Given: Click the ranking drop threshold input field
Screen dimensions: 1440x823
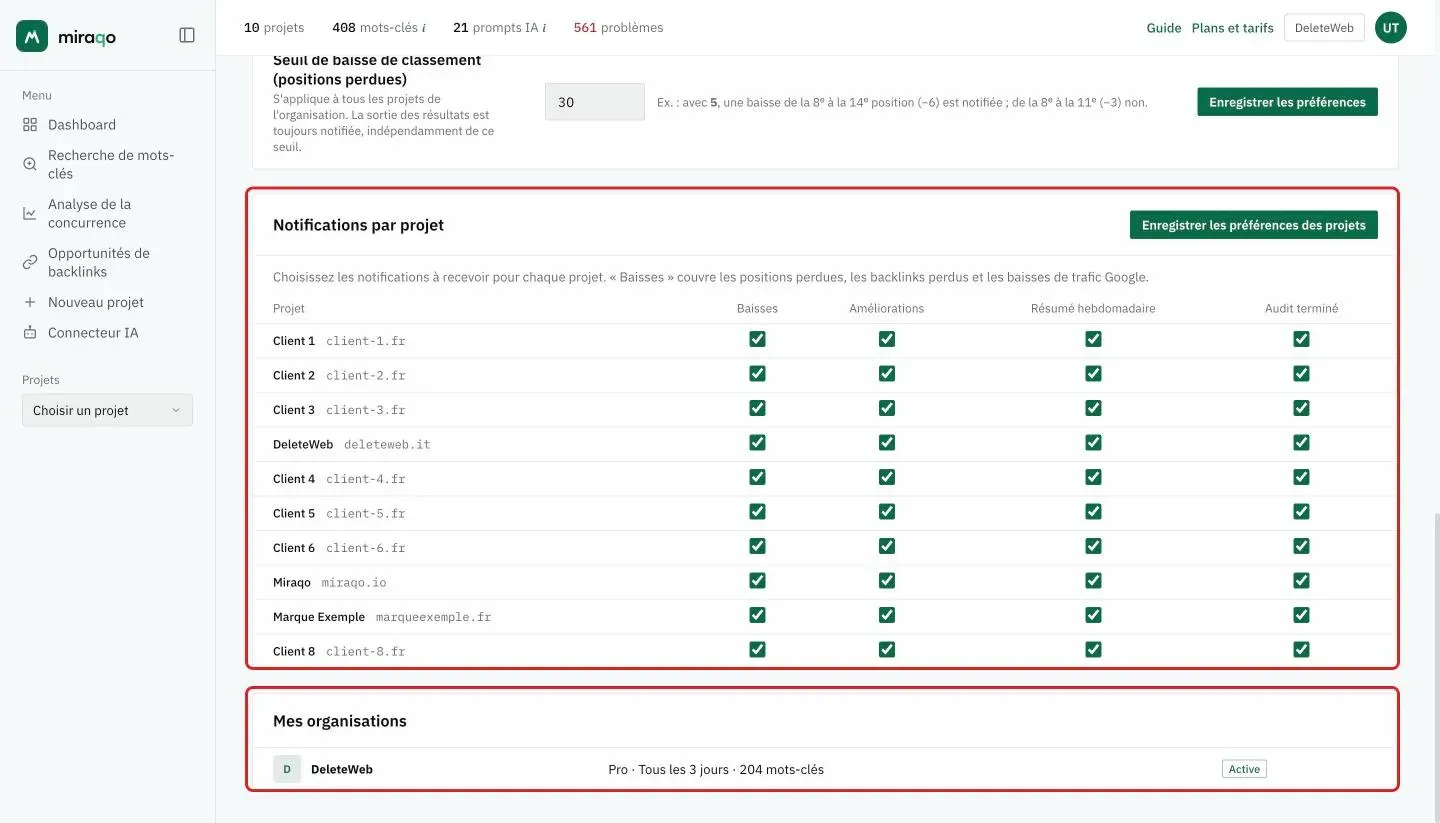Looking at the screenshot, I should [x=595, y=102].
